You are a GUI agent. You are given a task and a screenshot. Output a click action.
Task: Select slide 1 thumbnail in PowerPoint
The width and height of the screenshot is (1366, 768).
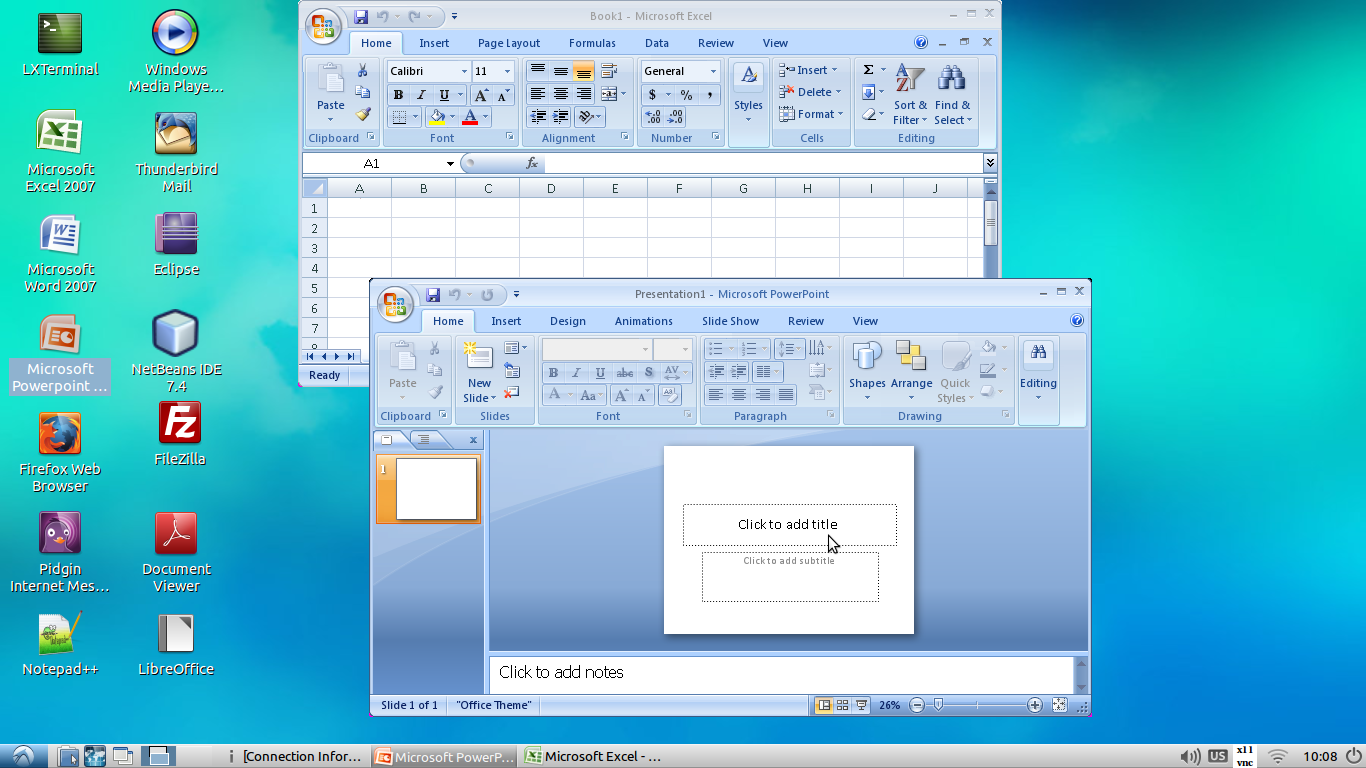click(437, 489)
